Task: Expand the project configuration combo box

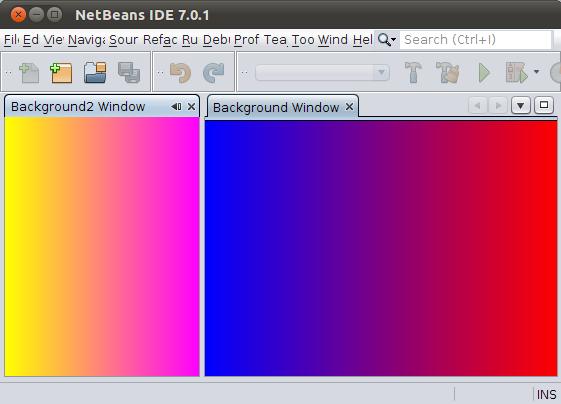Action: pyautogui.click(x=322, y=73)
